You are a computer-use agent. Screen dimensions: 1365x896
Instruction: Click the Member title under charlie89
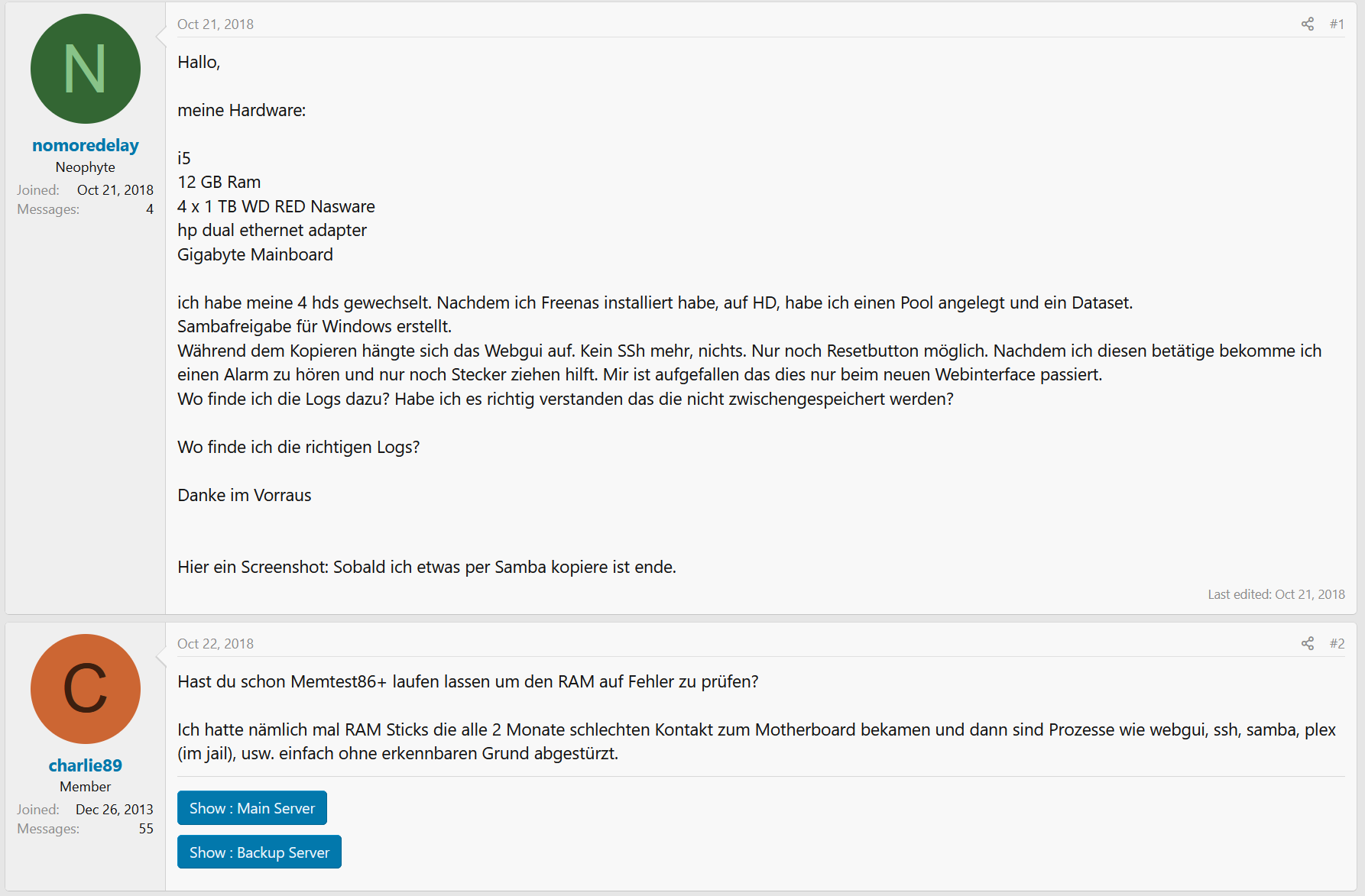tap(86, 787)
